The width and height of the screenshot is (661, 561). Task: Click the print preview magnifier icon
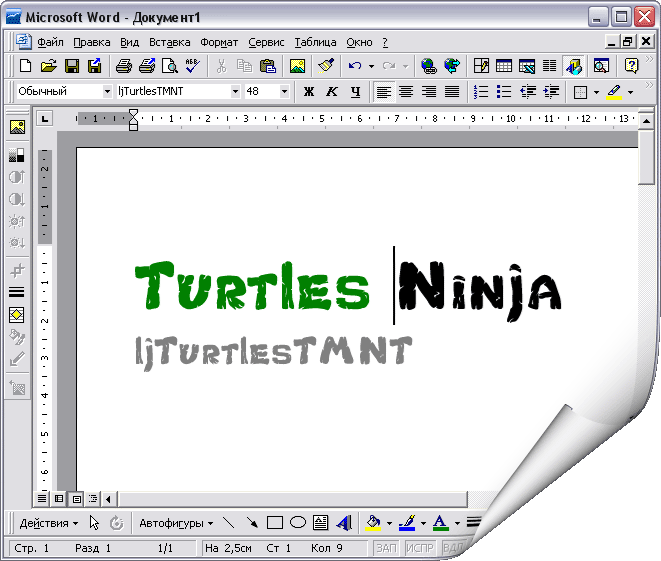point(170,66)
